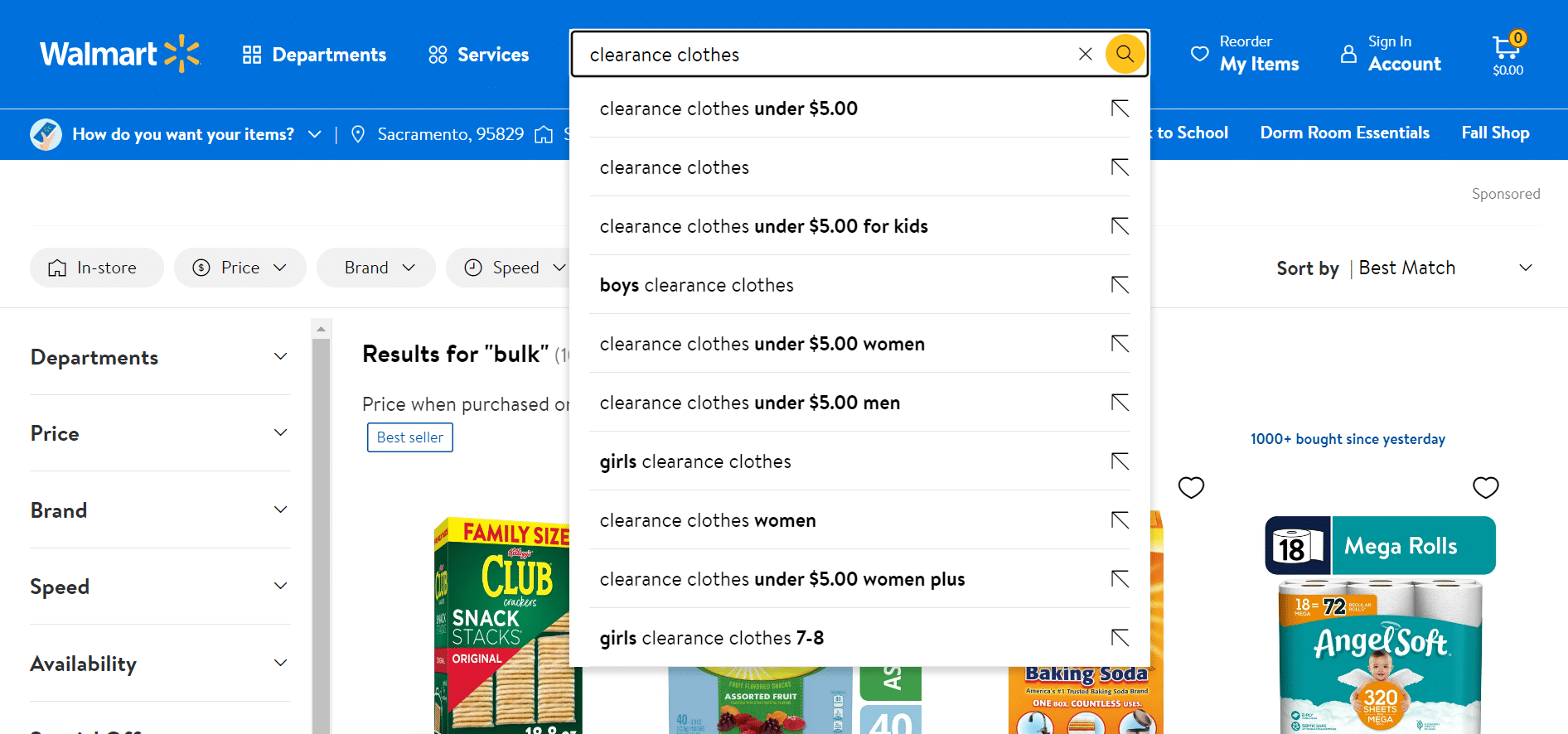Screen dimensions: 1568x734
Task: Open Angel Soft Mega Rolls product image
Action: point(1381,625)
